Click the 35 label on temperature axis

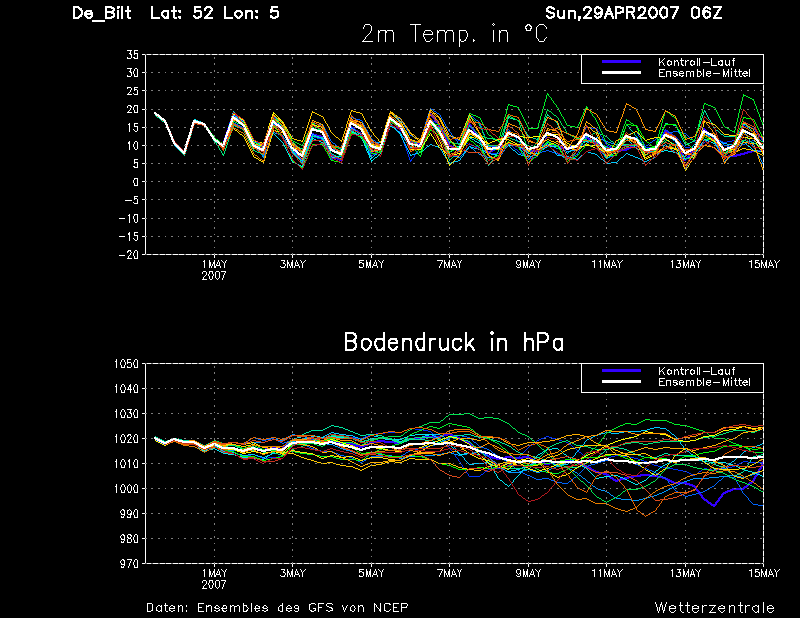pyautogui.click(x=133, y=55)
